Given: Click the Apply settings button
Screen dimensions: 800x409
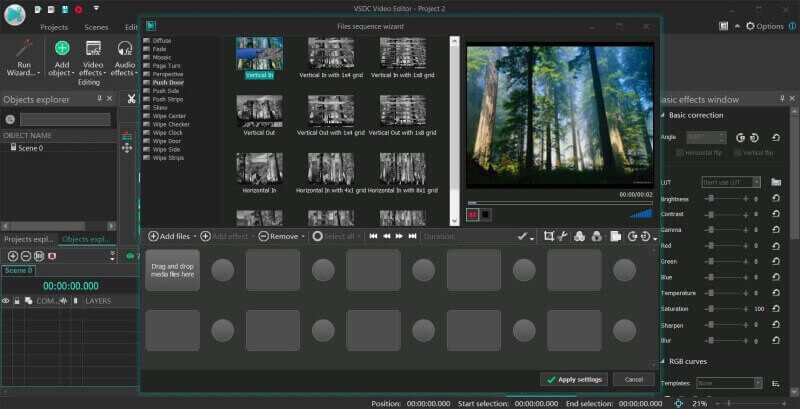Looking at the screenshot, I should click(x=573, y=379).
